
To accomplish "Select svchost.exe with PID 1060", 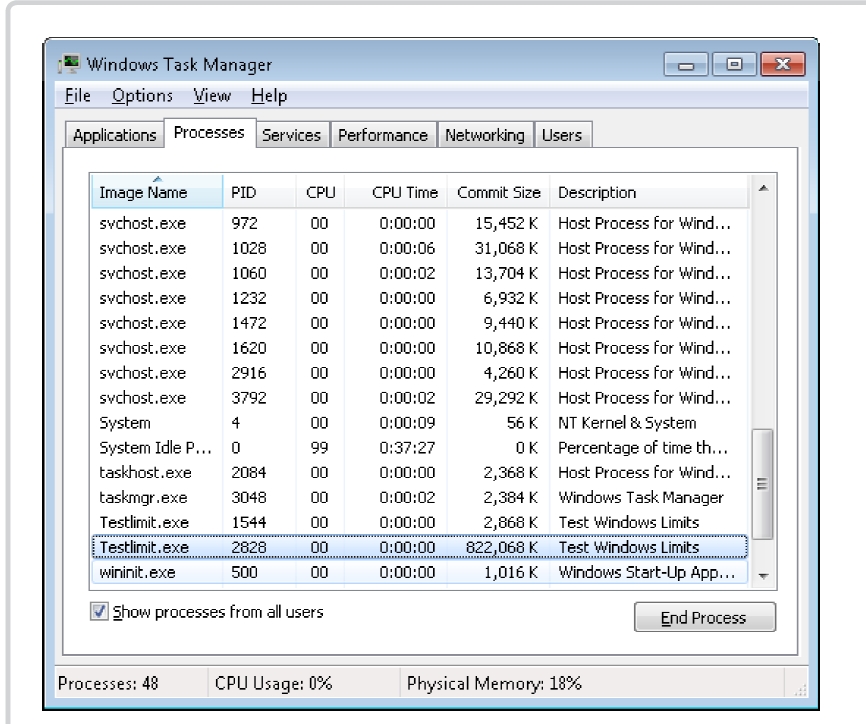I will [420, 273].
